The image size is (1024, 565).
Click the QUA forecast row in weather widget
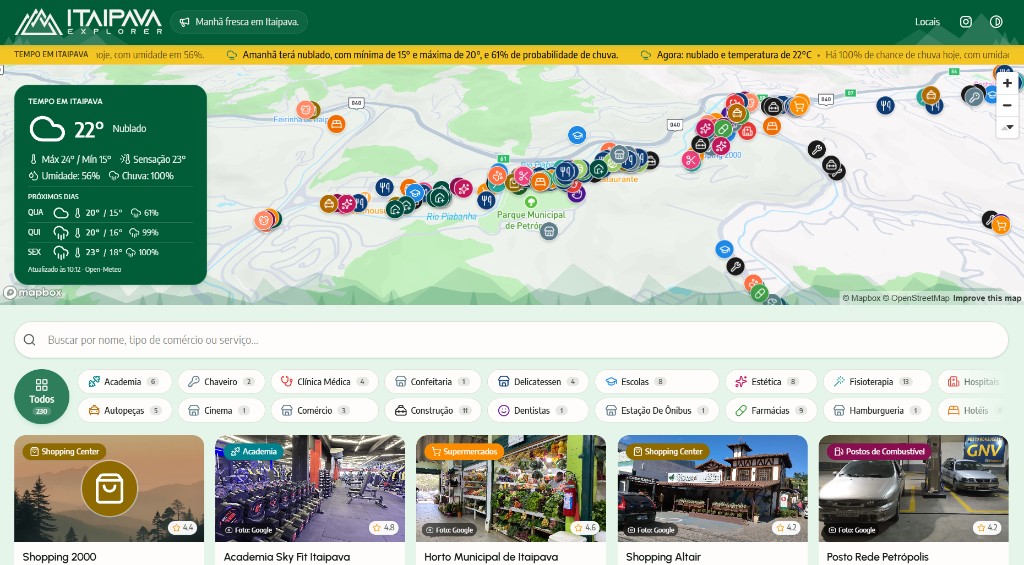point(110,213)
